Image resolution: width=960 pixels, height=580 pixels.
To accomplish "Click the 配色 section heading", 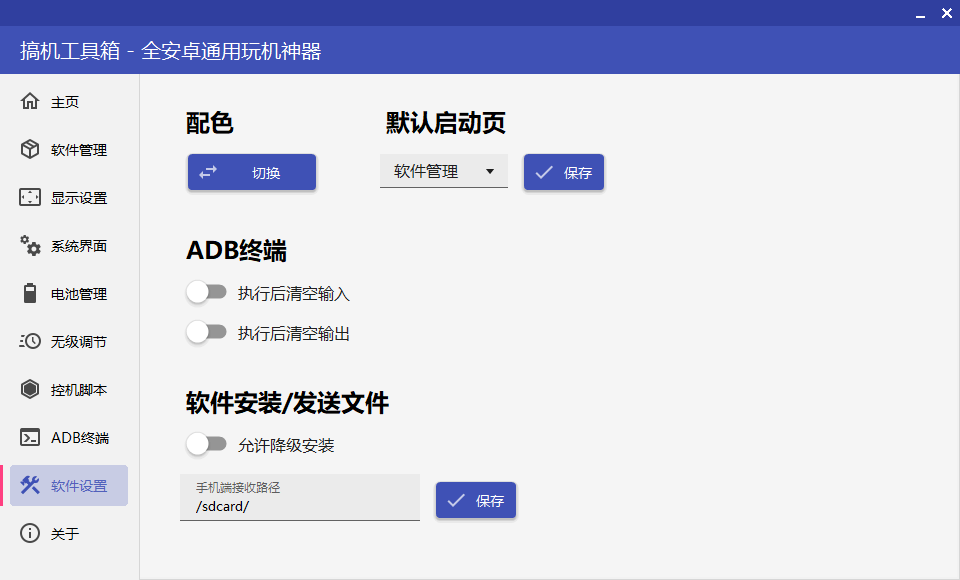I will [209, 123].
